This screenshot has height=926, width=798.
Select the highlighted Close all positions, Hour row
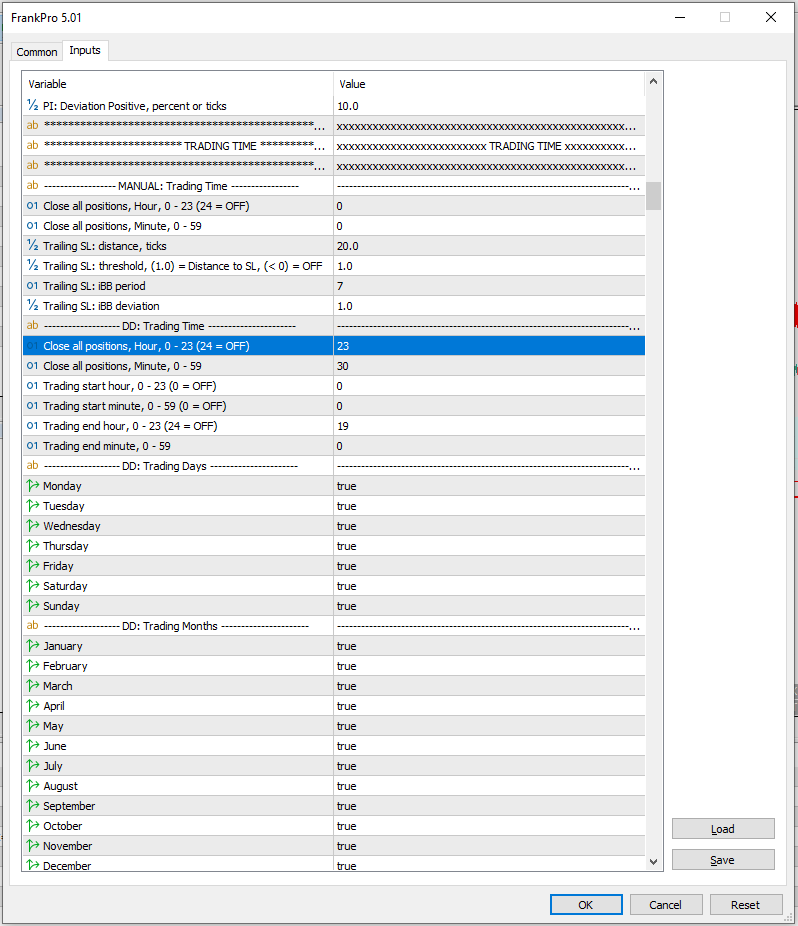coord(334,346)
